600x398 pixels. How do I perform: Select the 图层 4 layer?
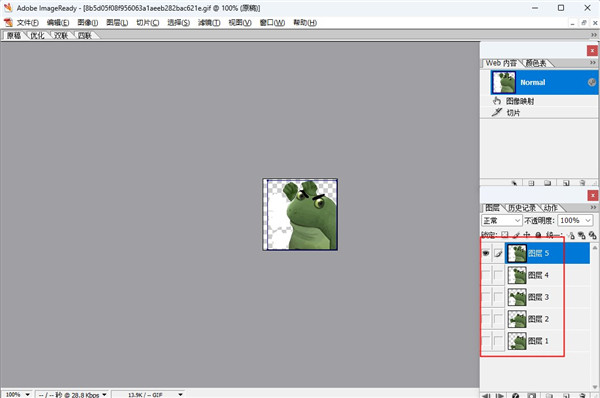click(x=548, y=275)
